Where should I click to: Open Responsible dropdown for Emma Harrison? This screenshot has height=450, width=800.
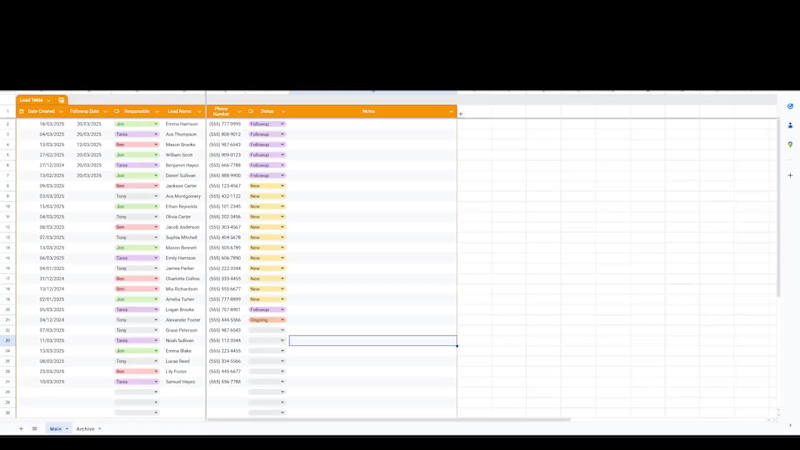[x=156, y=124]
